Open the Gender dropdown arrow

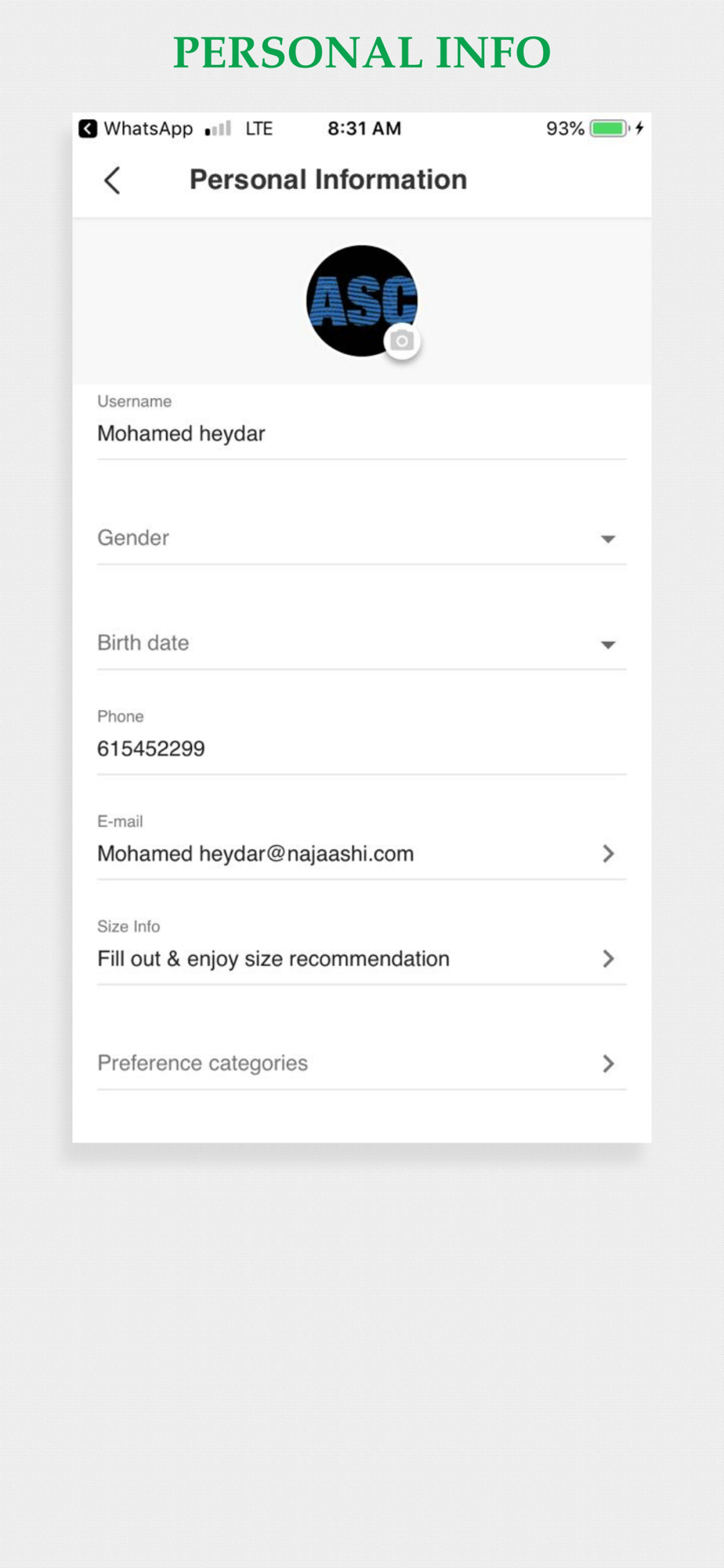[x=608, y=539]
